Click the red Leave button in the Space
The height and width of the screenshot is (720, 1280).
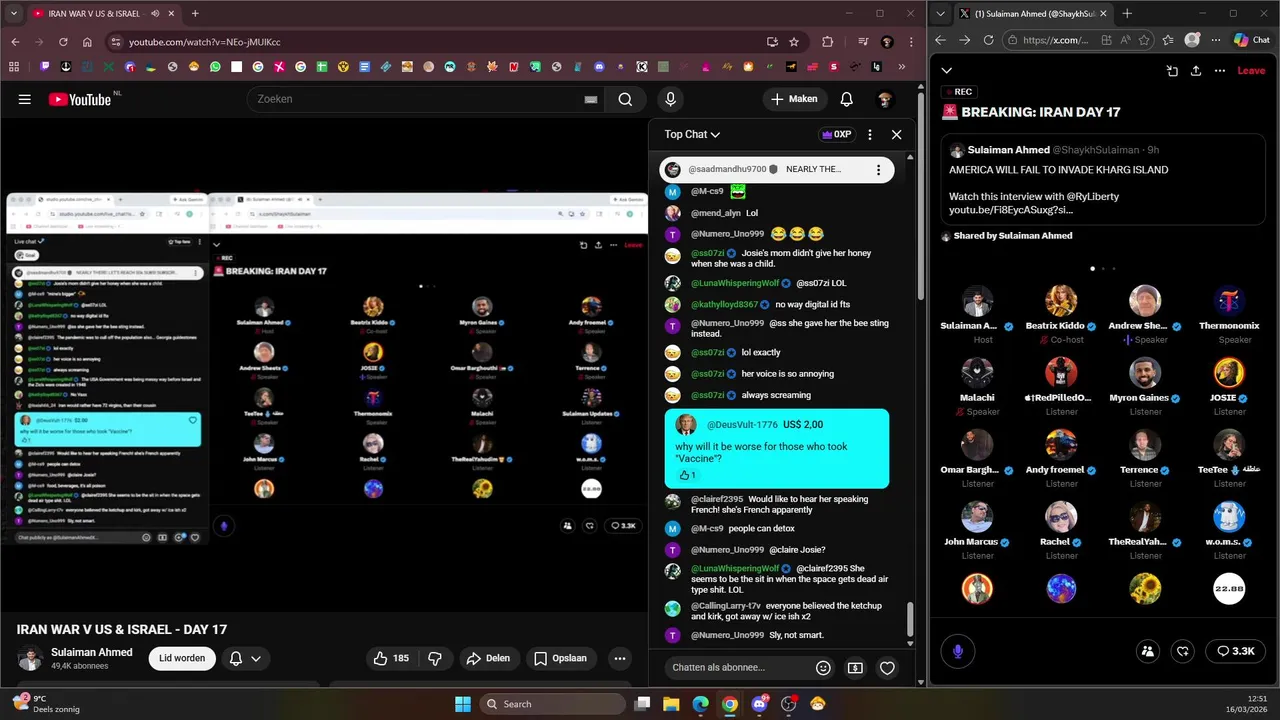[x=1251, y=70]
